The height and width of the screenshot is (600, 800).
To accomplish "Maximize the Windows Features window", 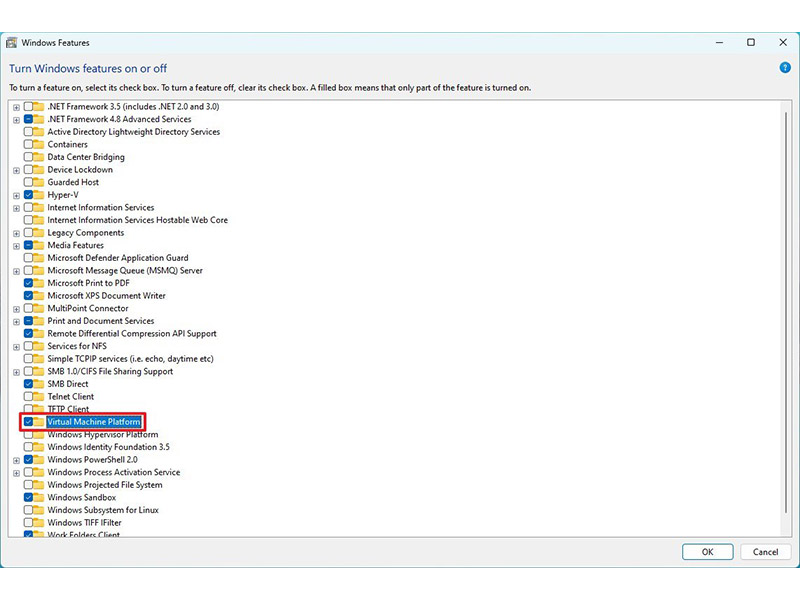I will click(x=751, y=42).
